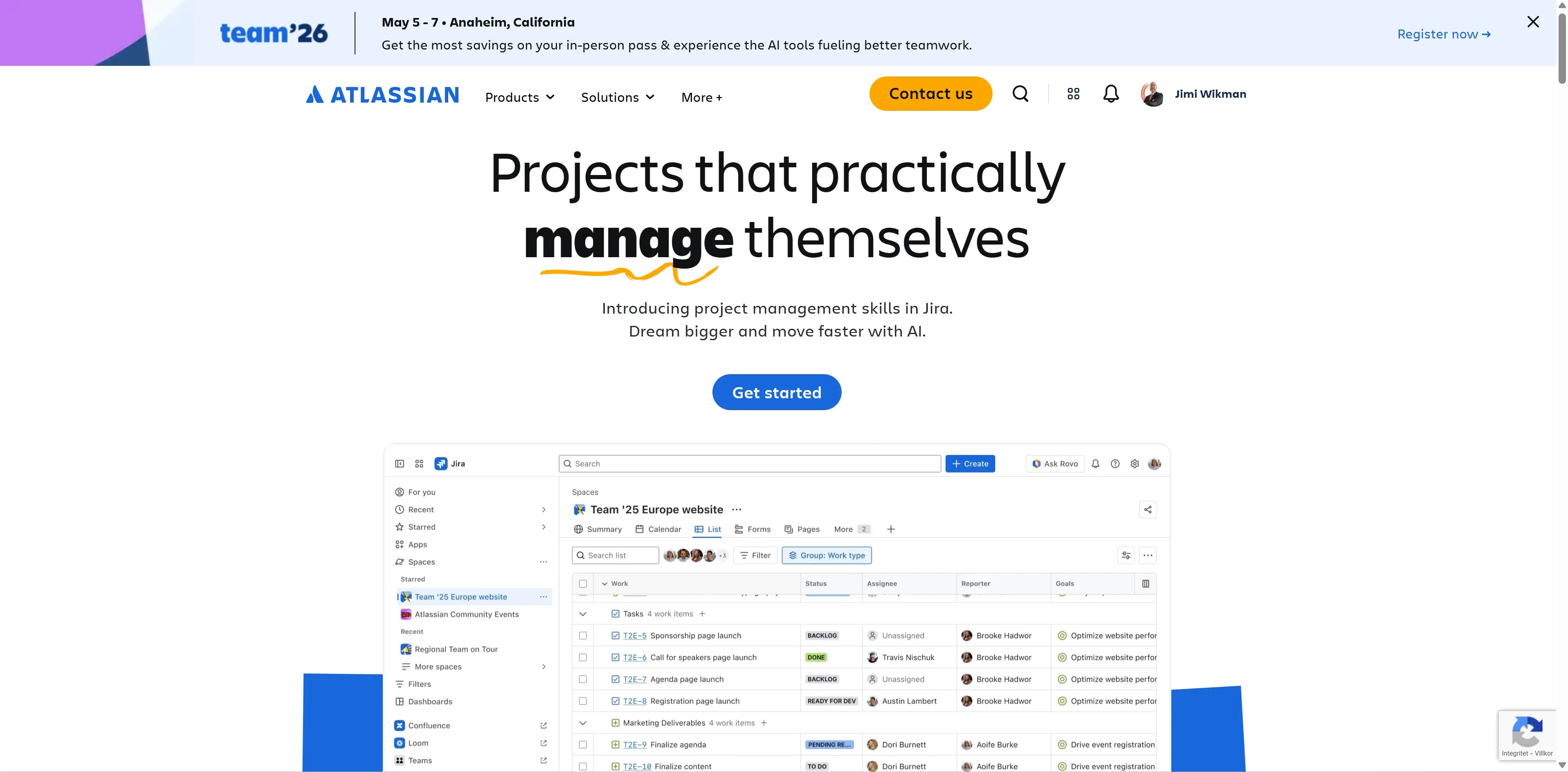Click the Jira help question mark icon

click(x=1114, y=464)
